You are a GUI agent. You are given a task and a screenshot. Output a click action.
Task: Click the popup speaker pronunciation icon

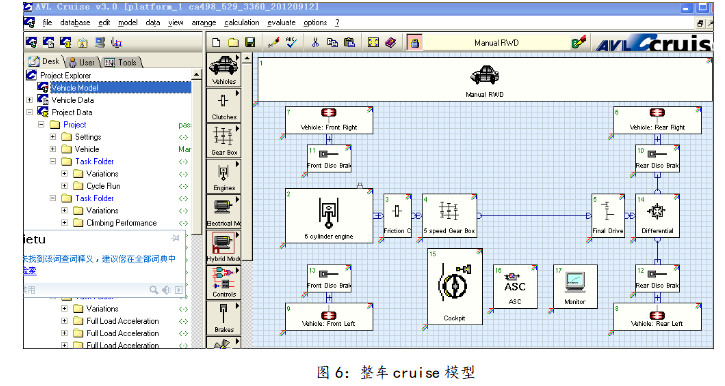(166, 290)
